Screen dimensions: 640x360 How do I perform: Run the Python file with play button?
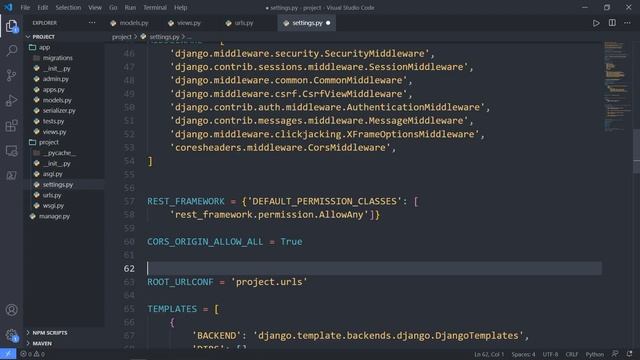[x=596, y=23]
